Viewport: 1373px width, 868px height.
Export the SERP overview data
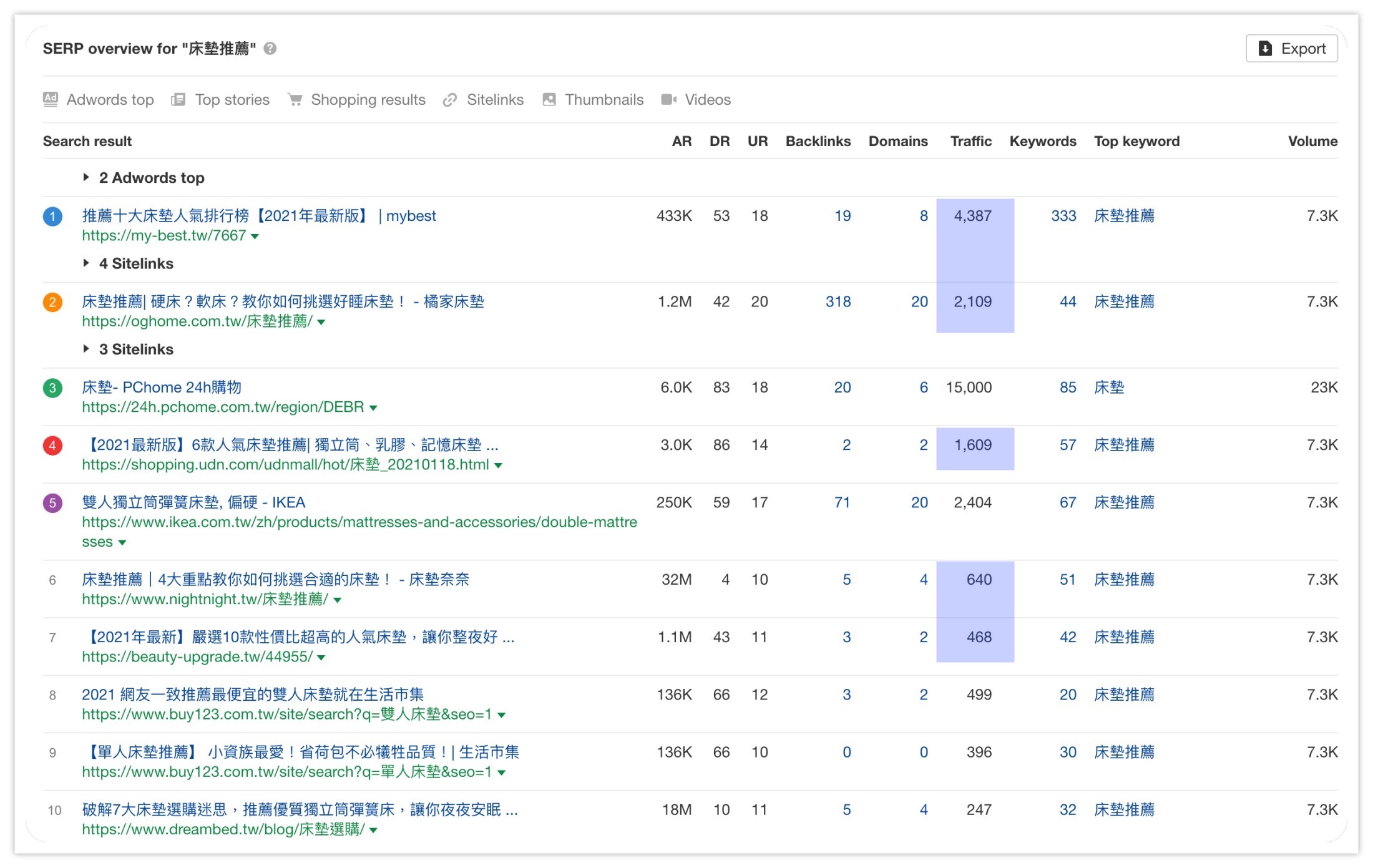(1291, 49)
